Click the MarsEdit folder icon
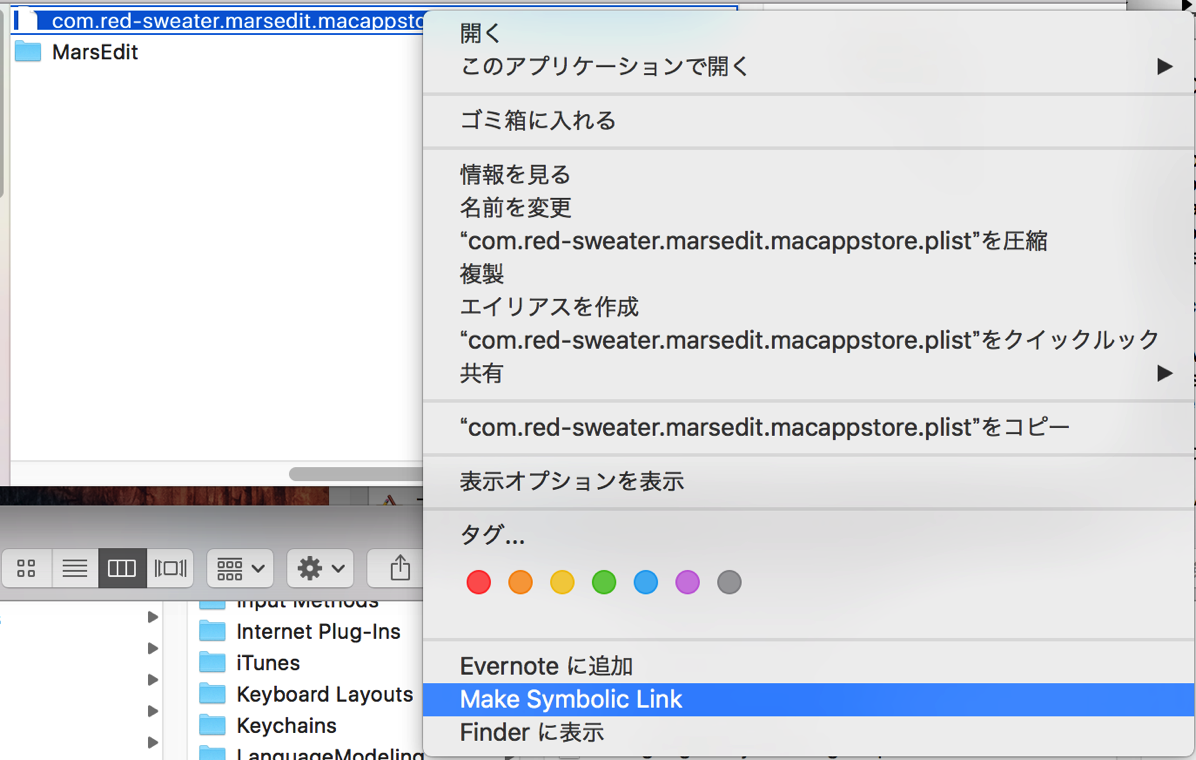The image size is (1196, 760). [x=28, y=52]
